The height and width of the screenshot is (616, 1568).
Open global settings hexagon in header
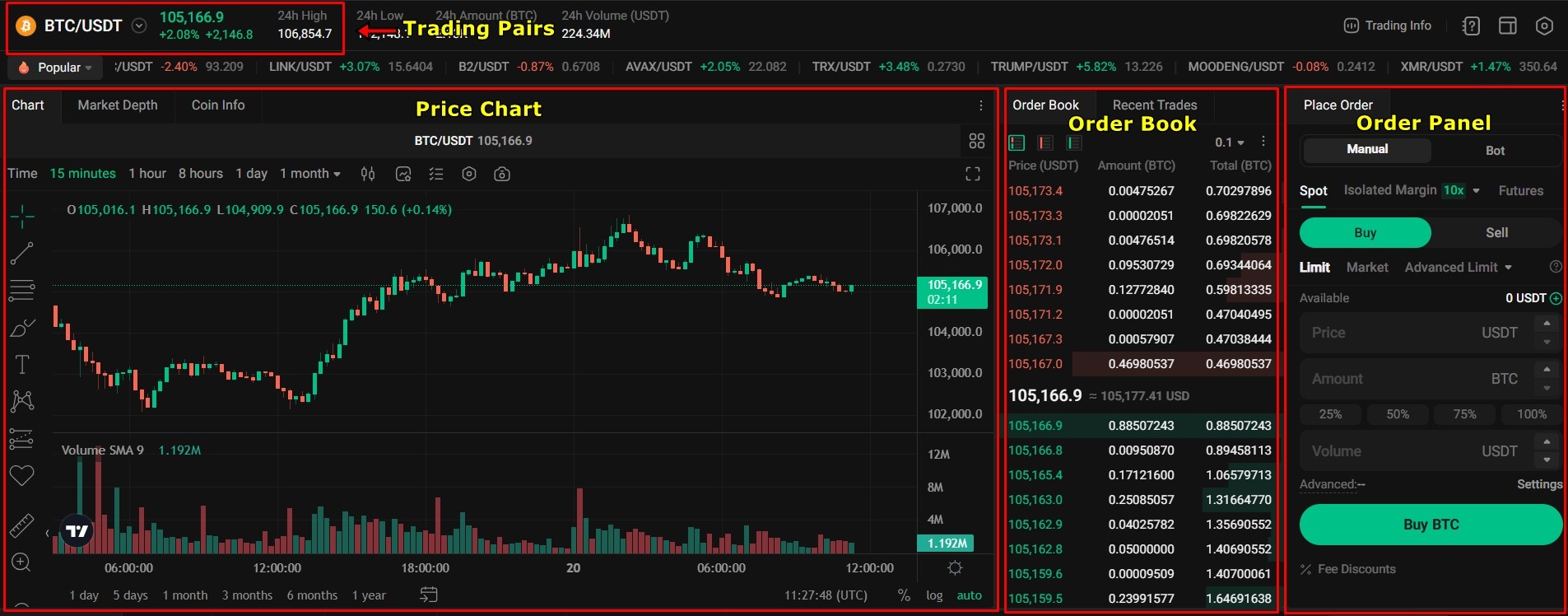(1545, 26)
